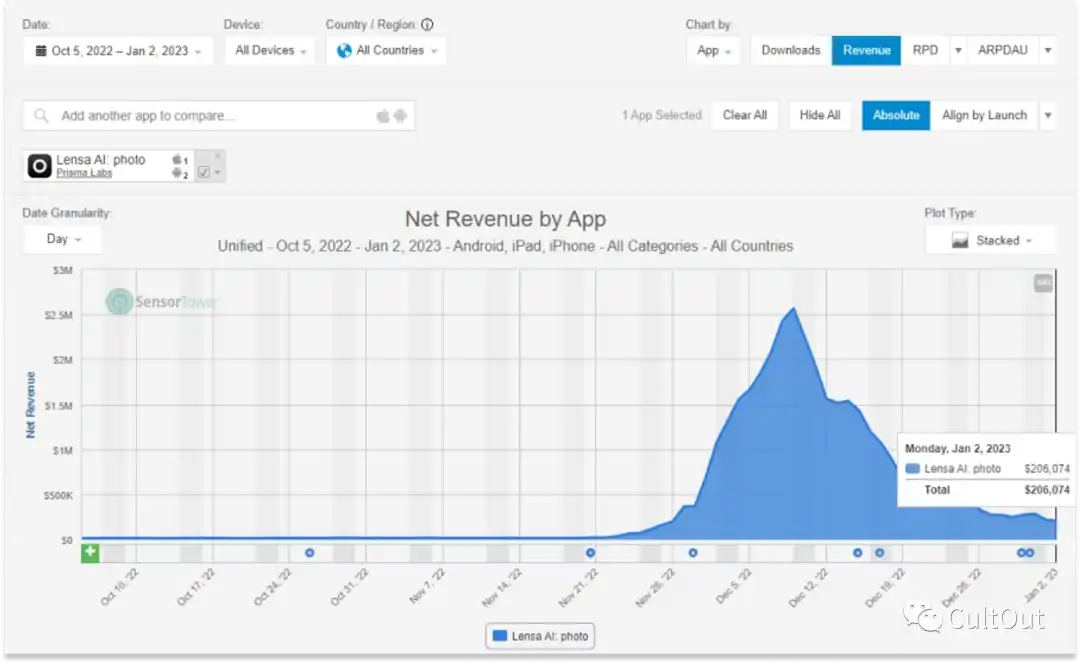Select the RPD chart tab
This screenshot has height=664, width=1080.
point(925,50)
